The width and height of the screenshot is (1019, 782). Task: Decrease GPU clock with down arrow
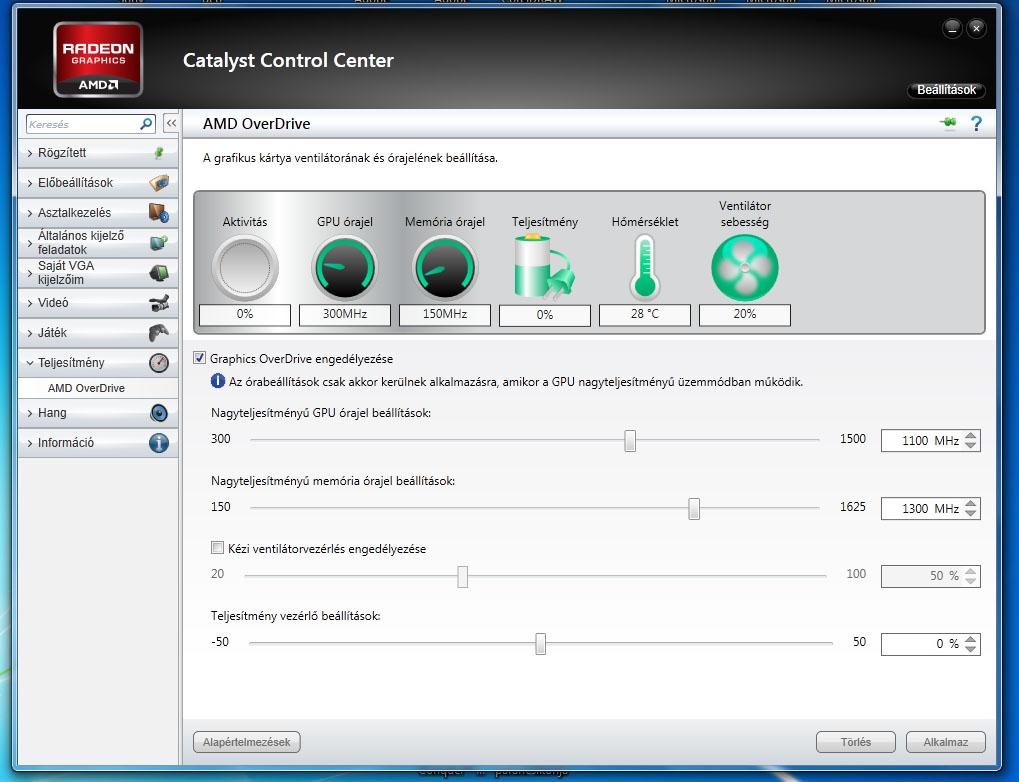click(970, 445)
